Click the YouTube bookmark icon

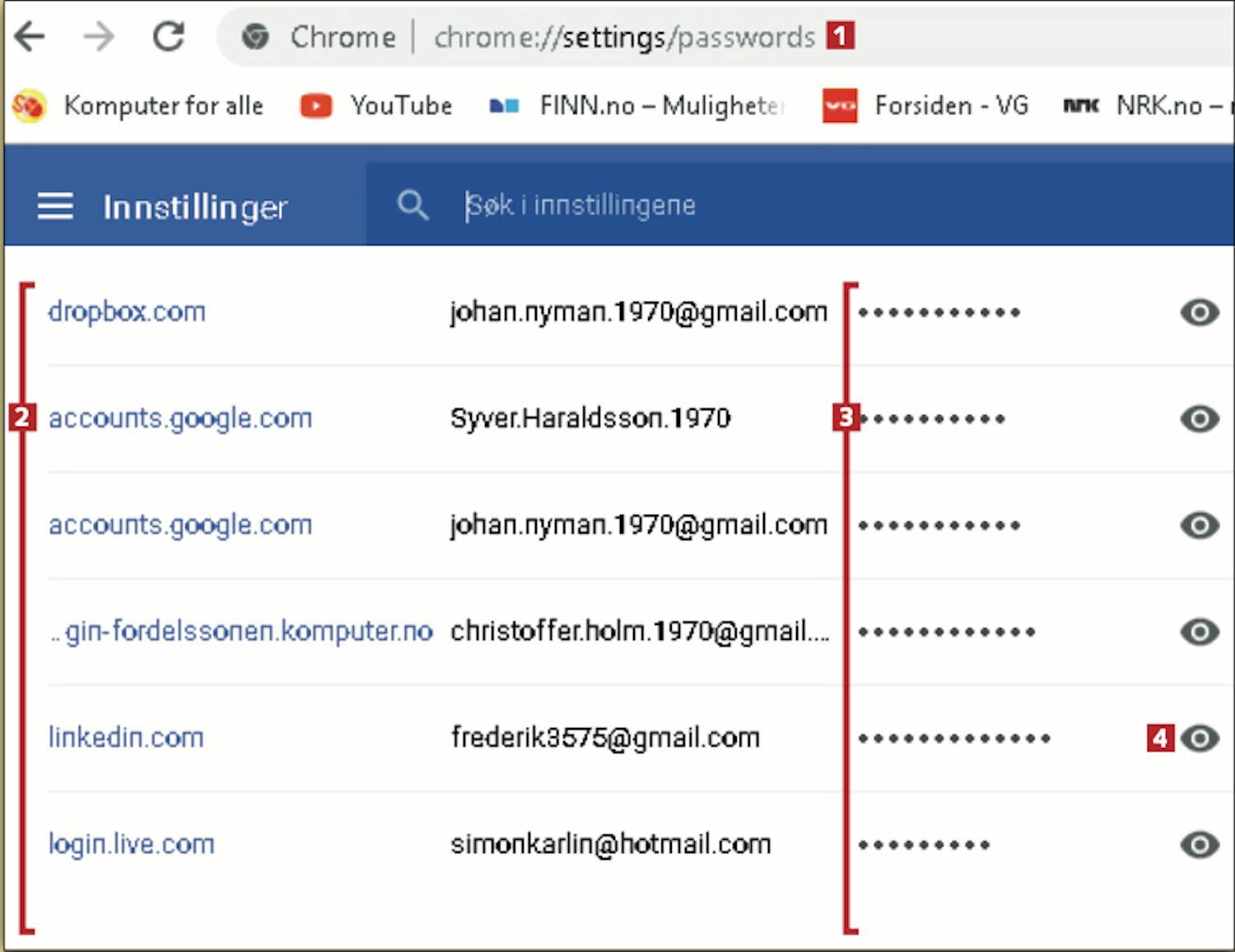coord(316,106)
